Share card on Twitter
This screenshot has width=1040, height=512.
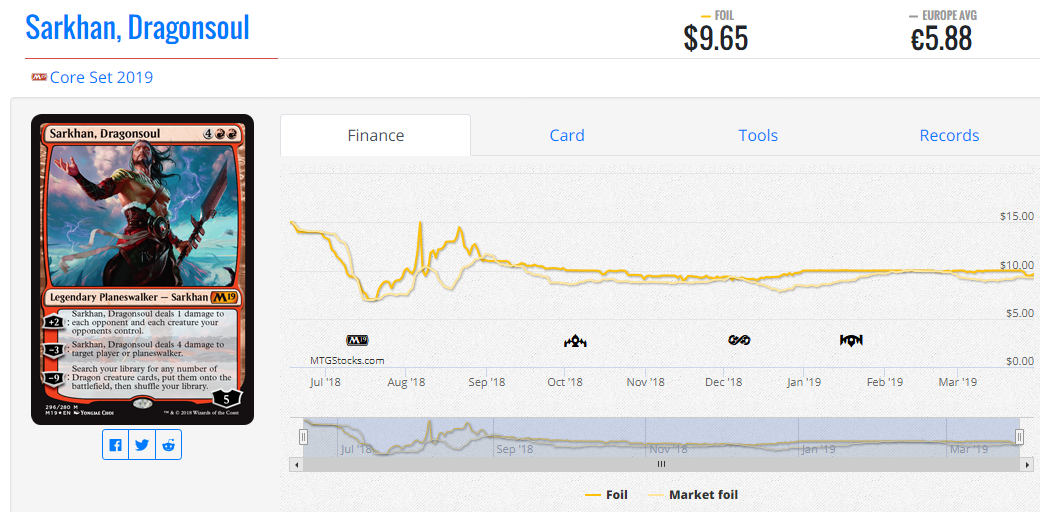(x=142, y=445)
